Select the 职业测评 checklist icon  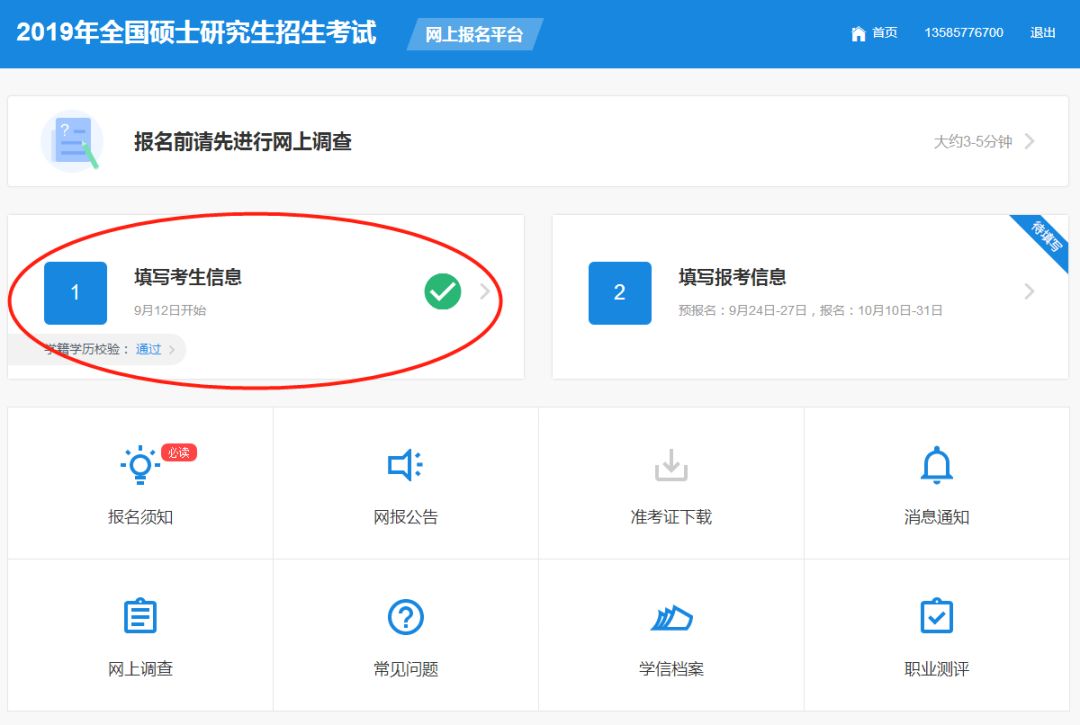[x=936, y=617]
